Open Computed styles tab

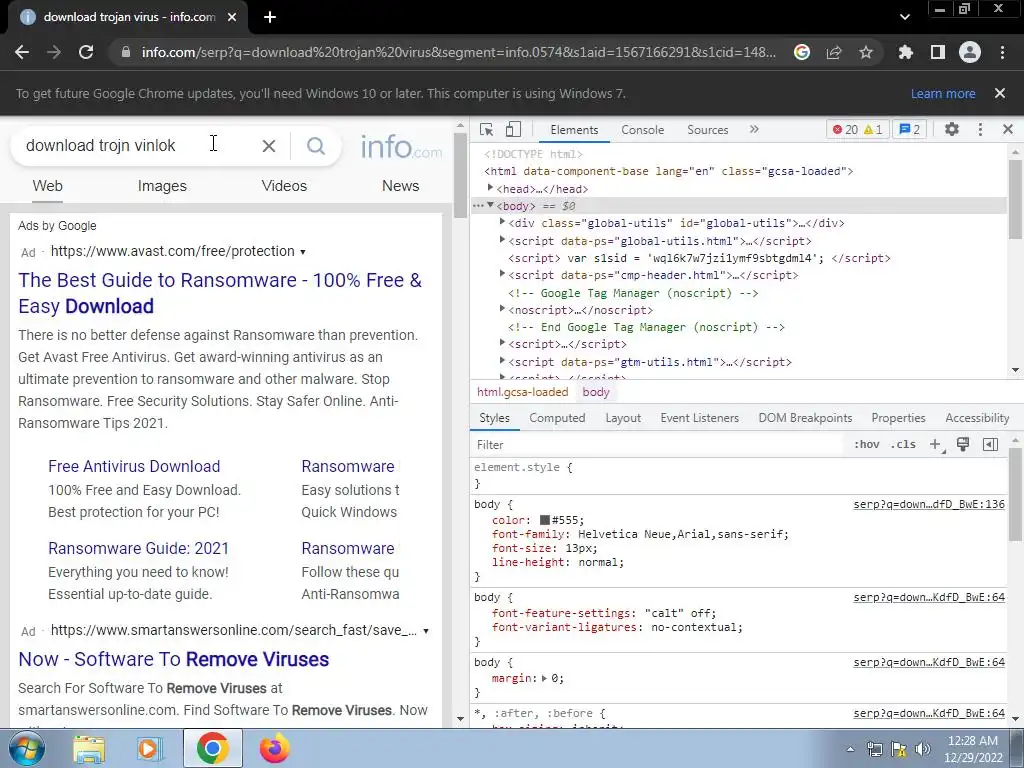(x=557, y=418)
